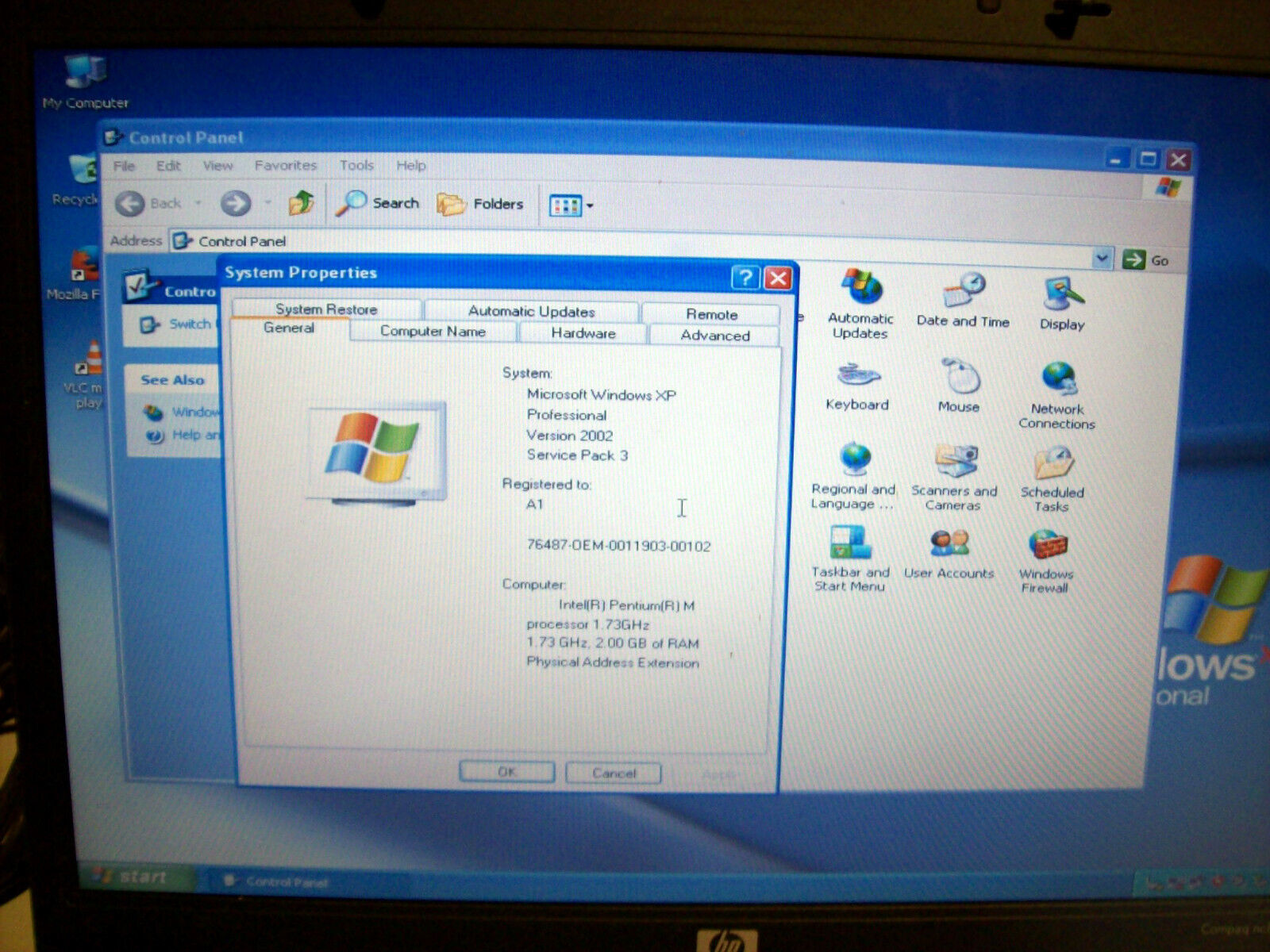Switch to the System Restore tab
This screenshot has height=952, width=1270.
326,308
